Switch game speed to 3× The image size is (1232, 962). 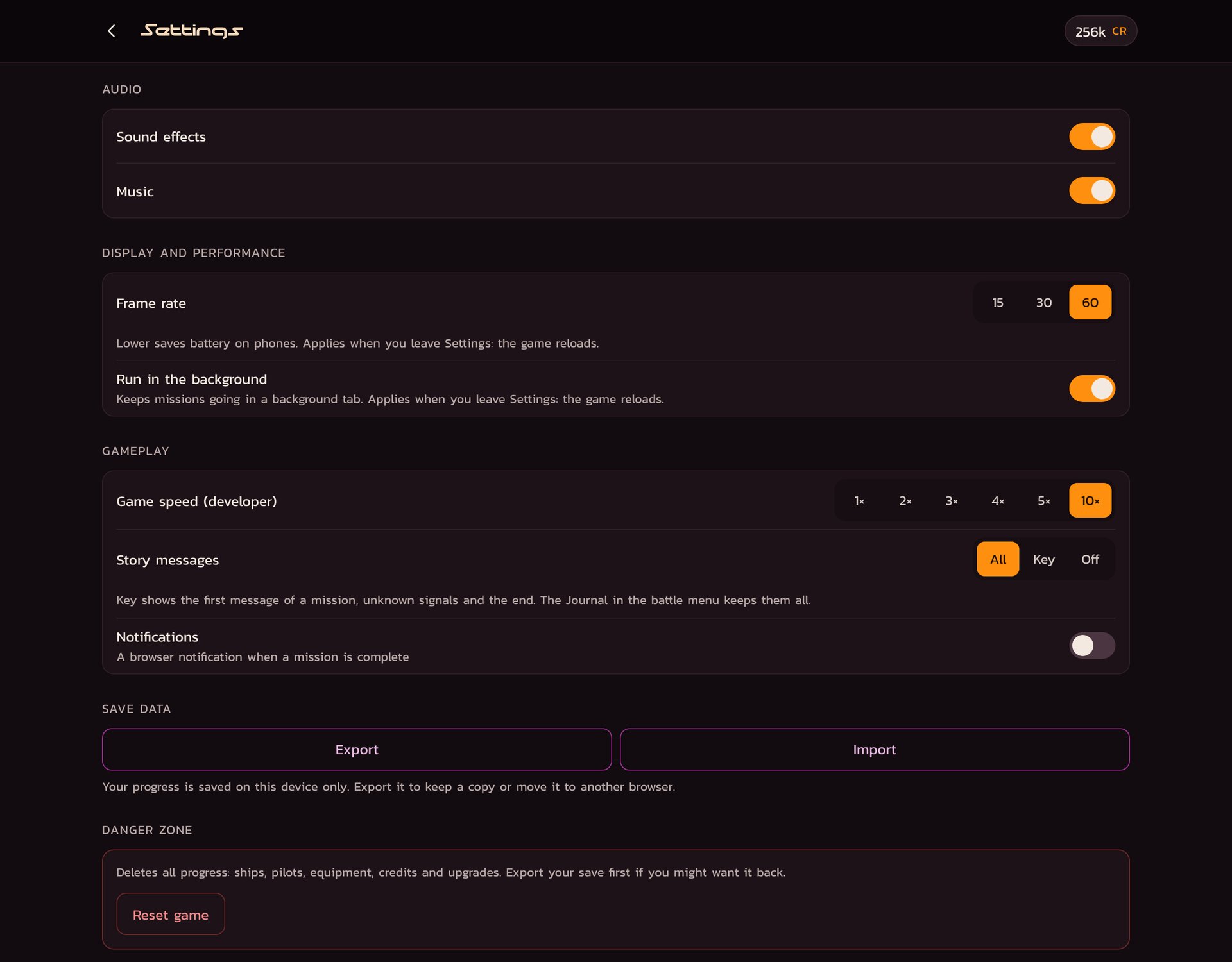point(952,500)
